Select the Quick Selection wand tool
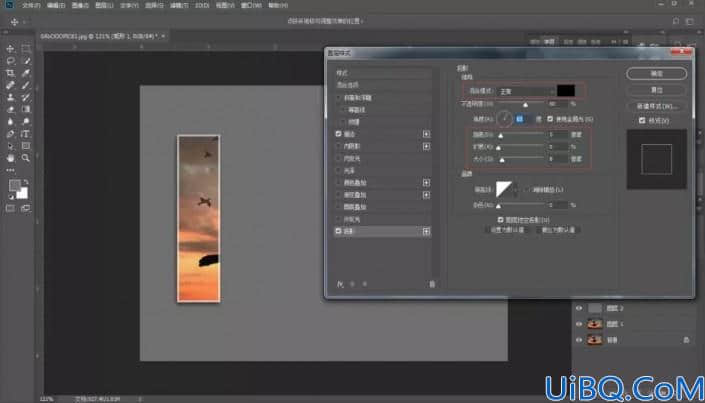The image size is (705, 403). [26, 61]
